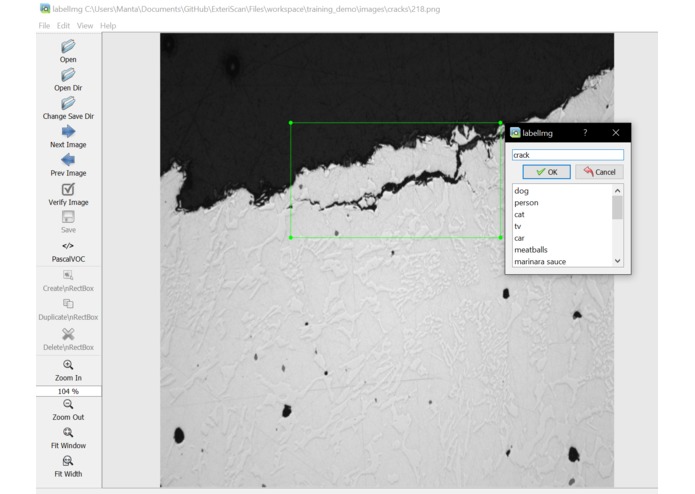Viewport: 695px width, 494px height.
Task: Select cat in the label list
Action: pos(562,214)
